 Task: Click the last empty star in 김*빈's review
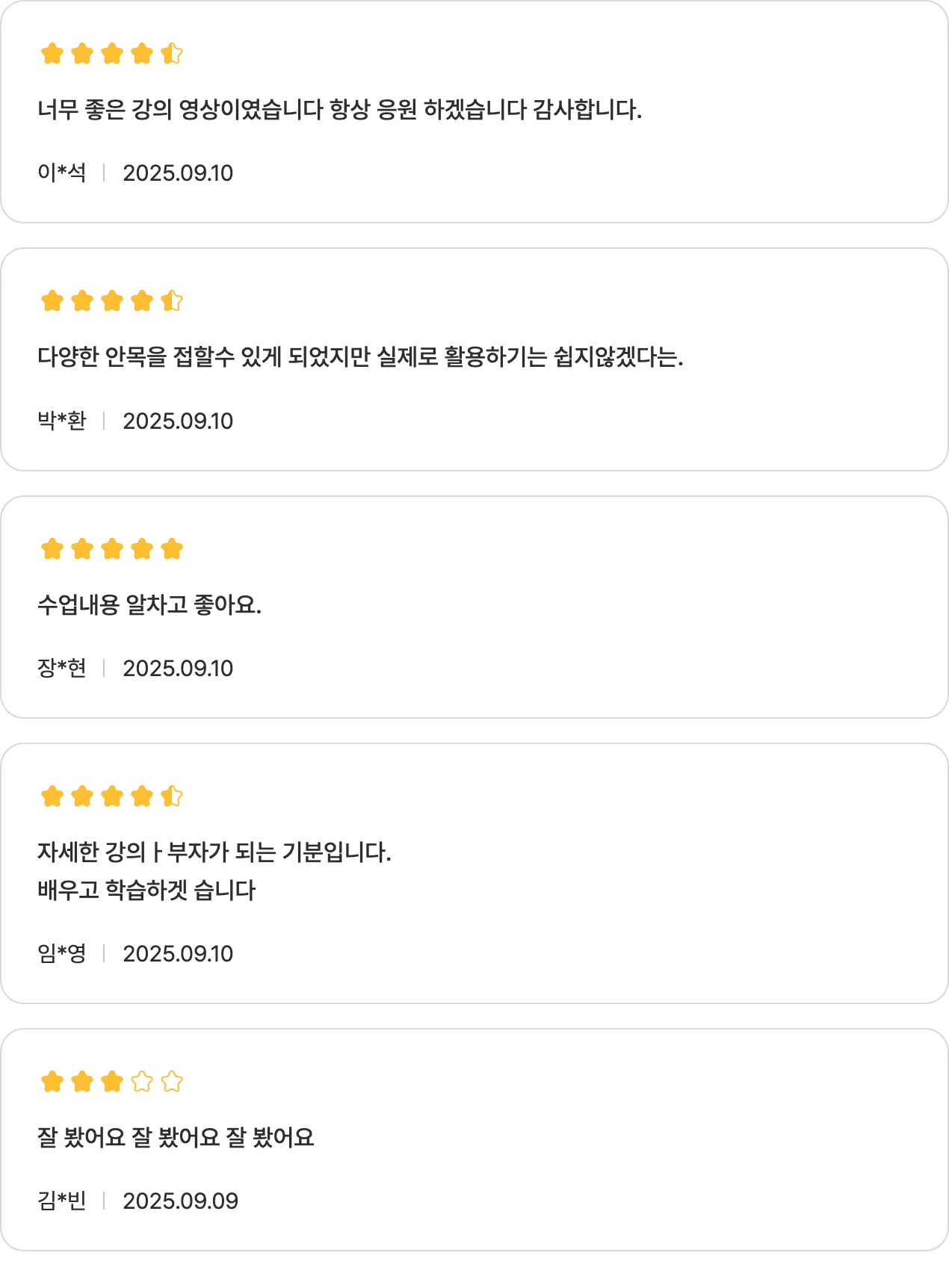pyautogui.click(x=172, y=1081)
